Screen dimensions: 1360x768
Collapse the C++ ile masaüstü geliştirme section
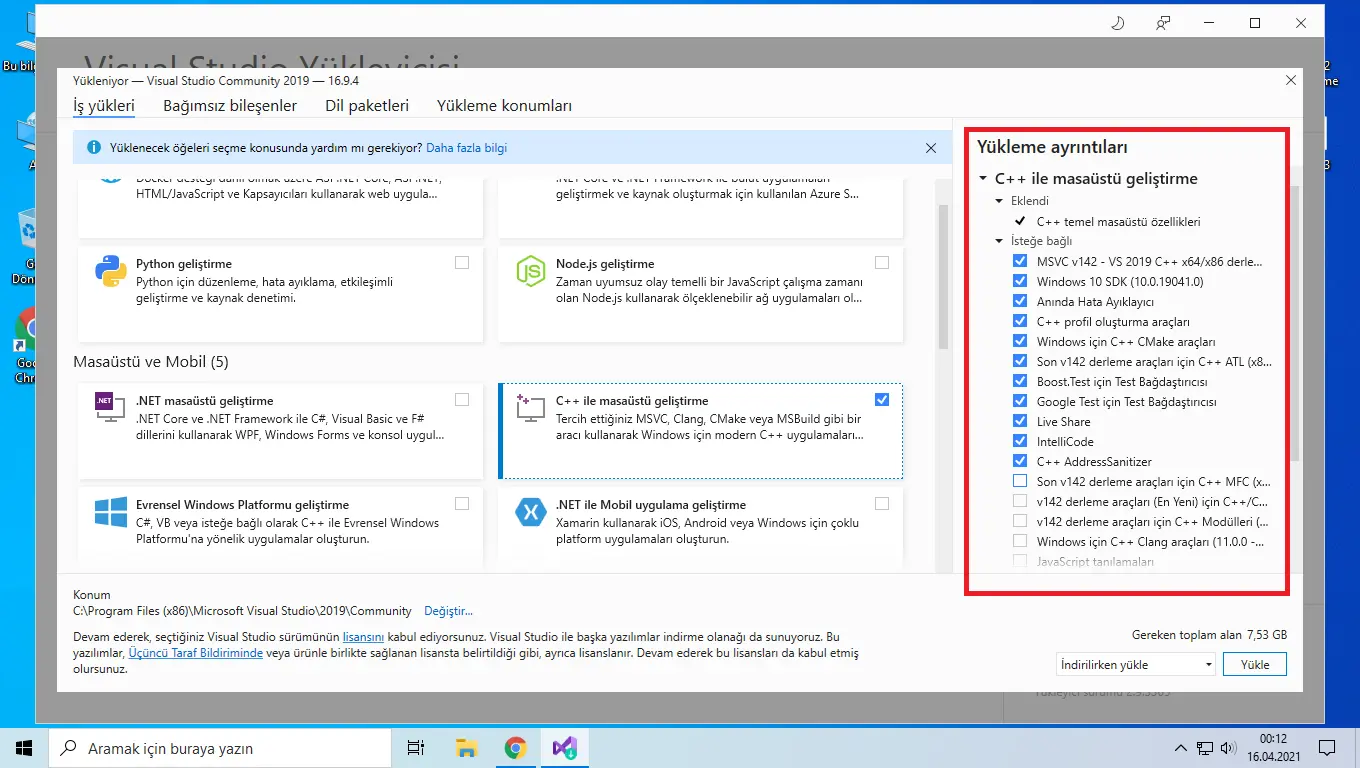(983, 179)
